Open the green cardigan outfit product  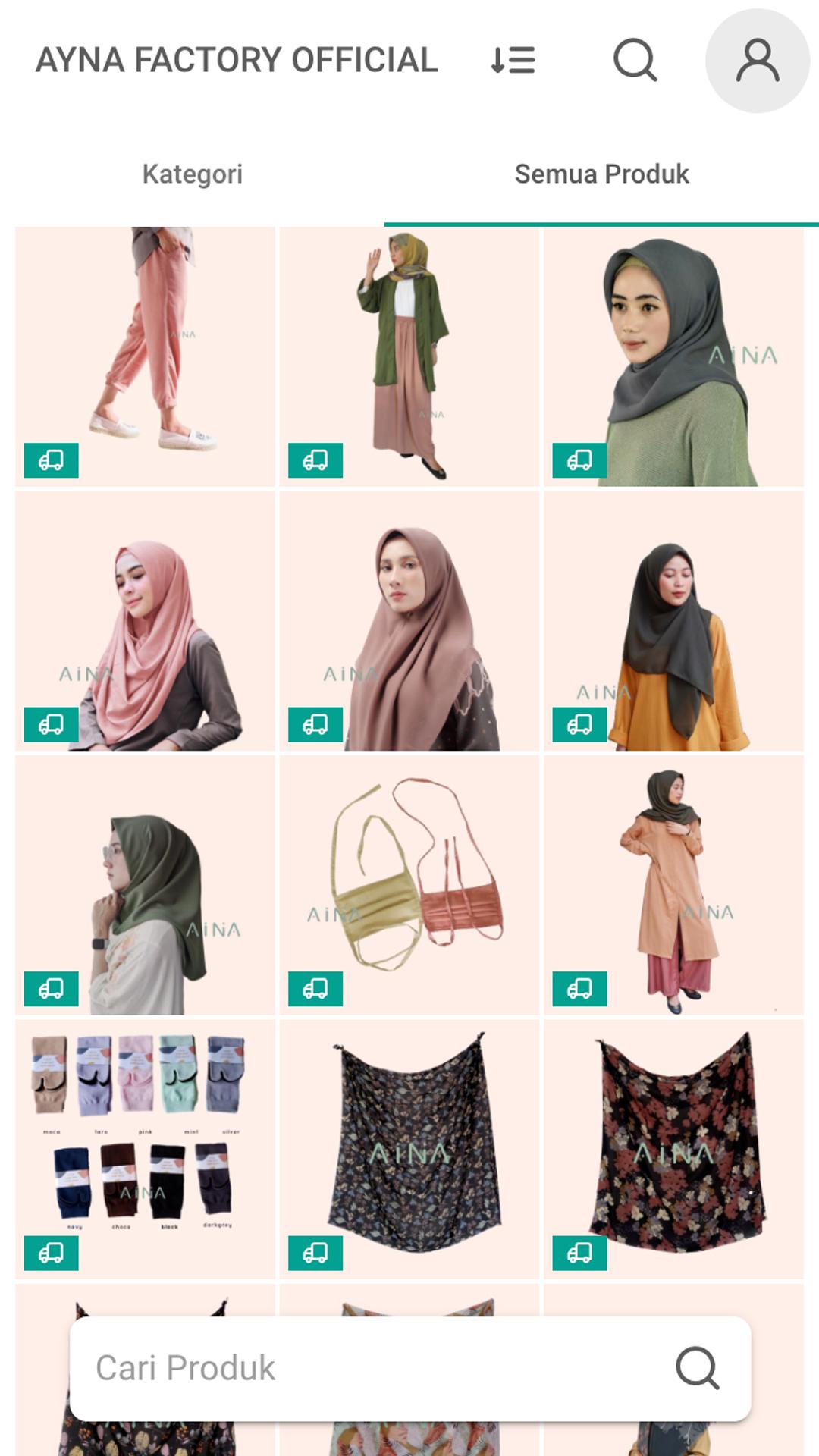(x=409, y=356)
